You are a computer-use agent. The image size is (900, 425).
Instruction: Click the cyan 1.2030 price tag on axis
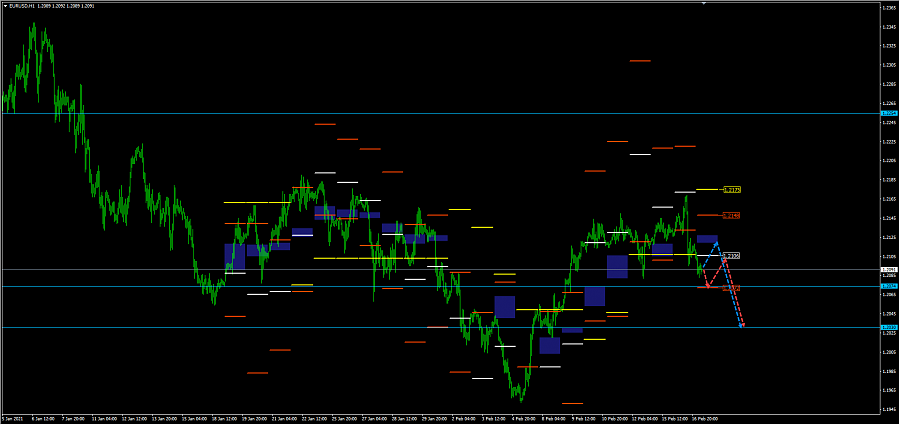click(x=889, y=327)
